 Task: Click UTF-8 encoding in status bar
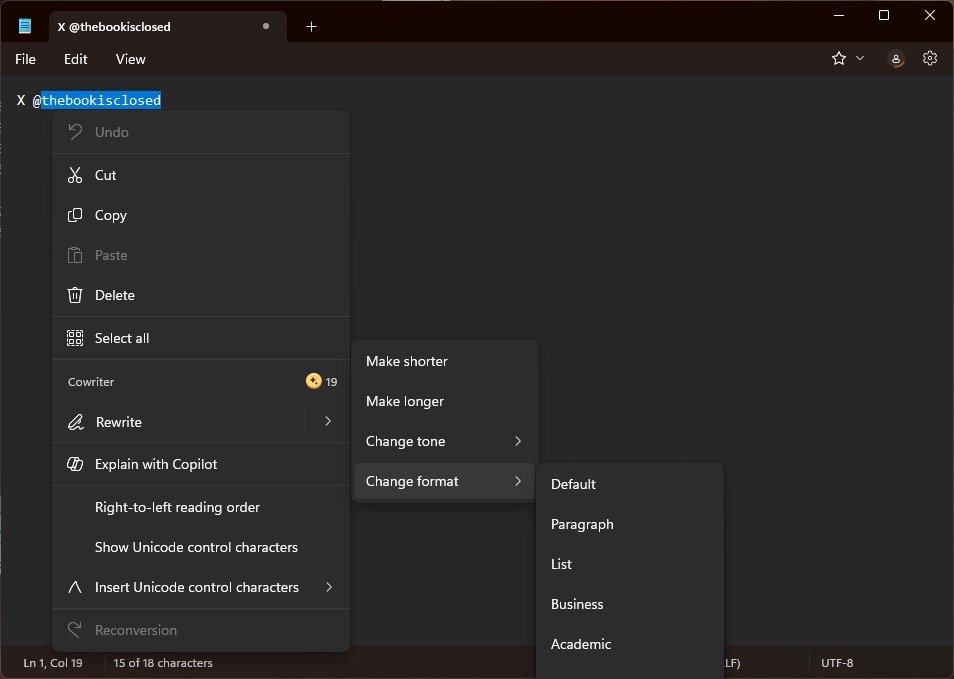[x=837, y=663]
